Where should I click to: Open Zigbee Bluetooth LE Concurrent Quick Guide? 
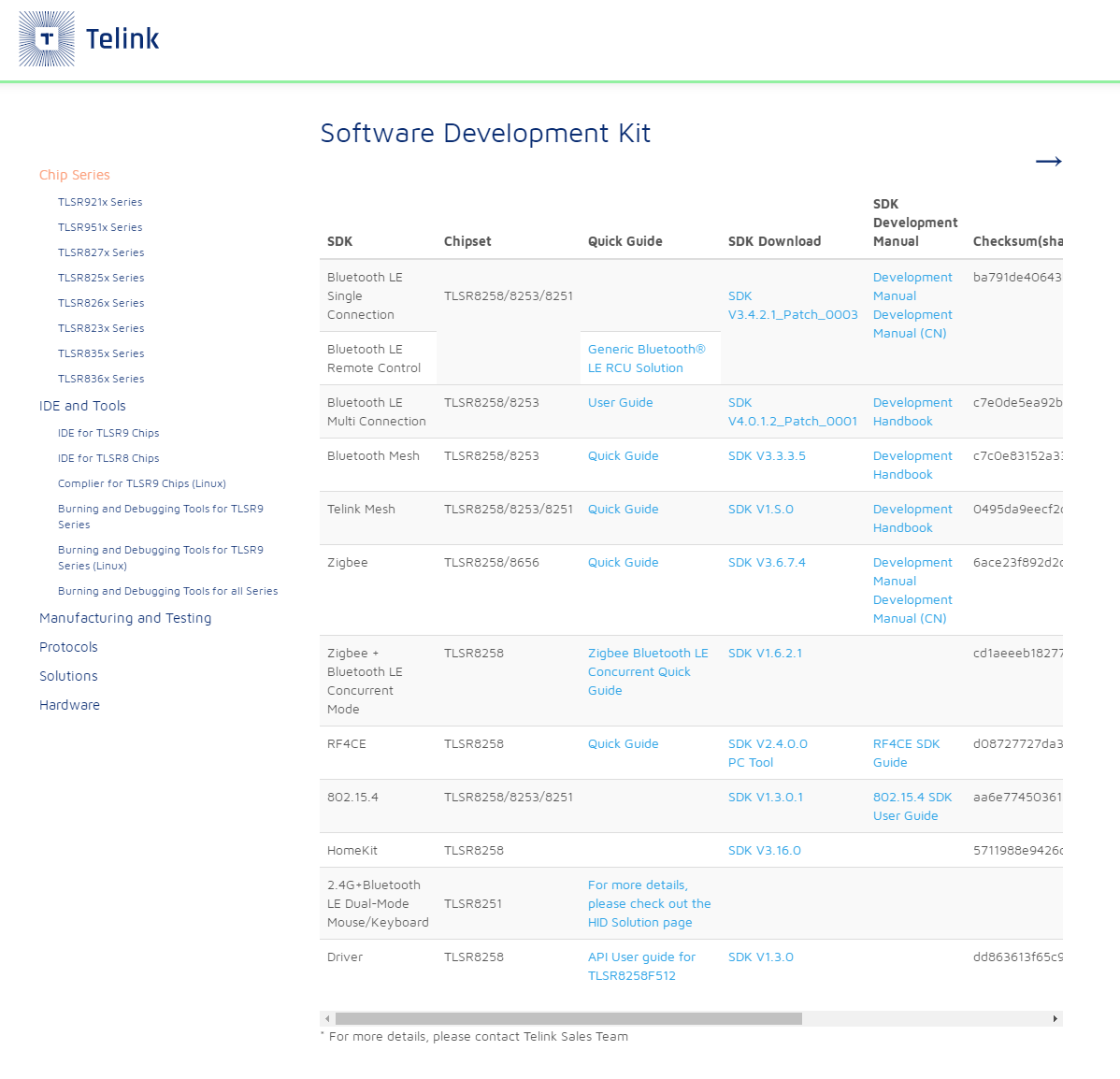648,671
